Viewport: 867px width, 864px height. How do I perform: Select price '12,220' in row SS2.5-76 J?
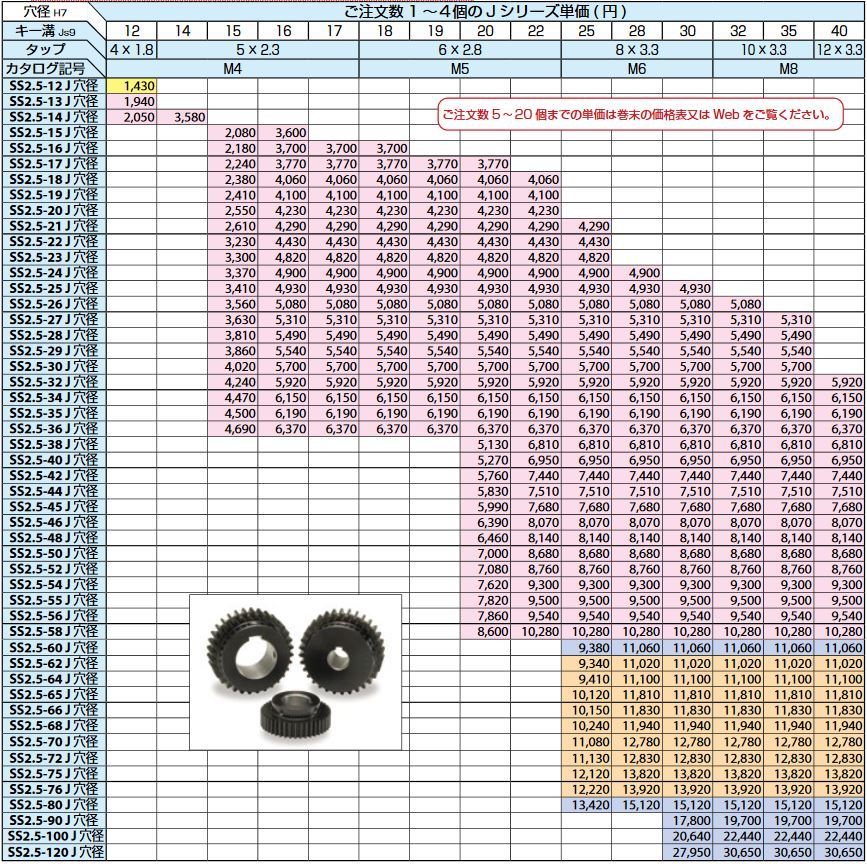point(587,789)
